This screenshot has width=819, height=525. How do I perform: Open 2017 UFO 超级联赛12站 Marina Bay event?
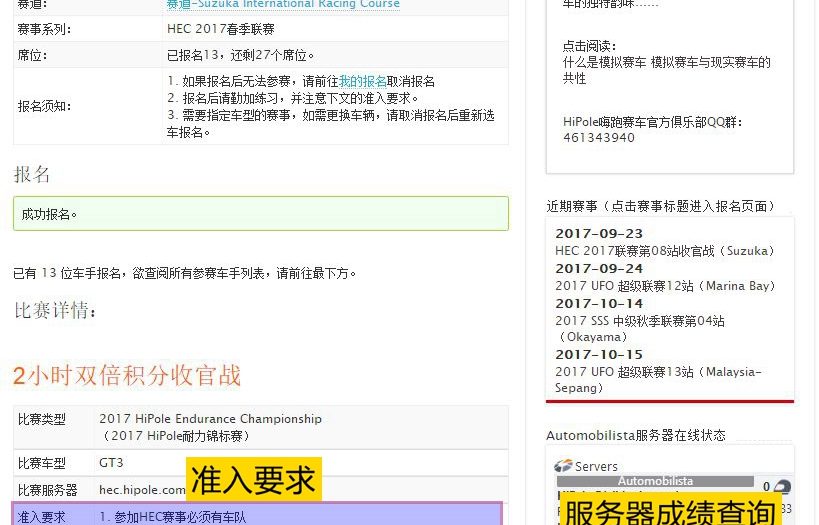pos(665,286)
